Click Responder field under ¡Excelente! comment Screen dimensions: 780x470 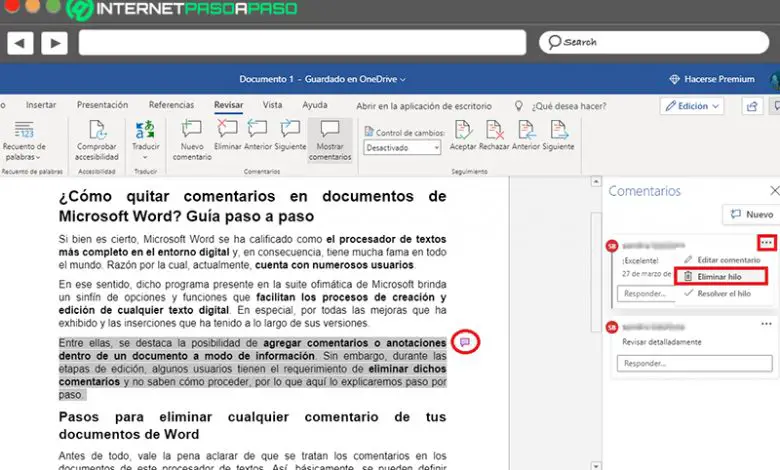(x=646, y=293)
